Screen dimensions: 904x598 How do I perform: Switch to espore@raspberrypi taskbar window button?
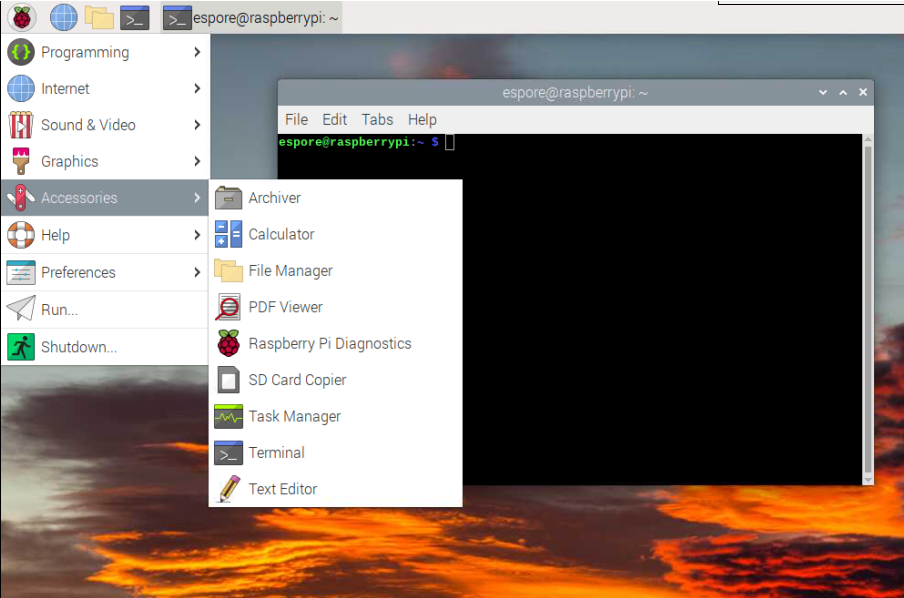pos(251,18)
